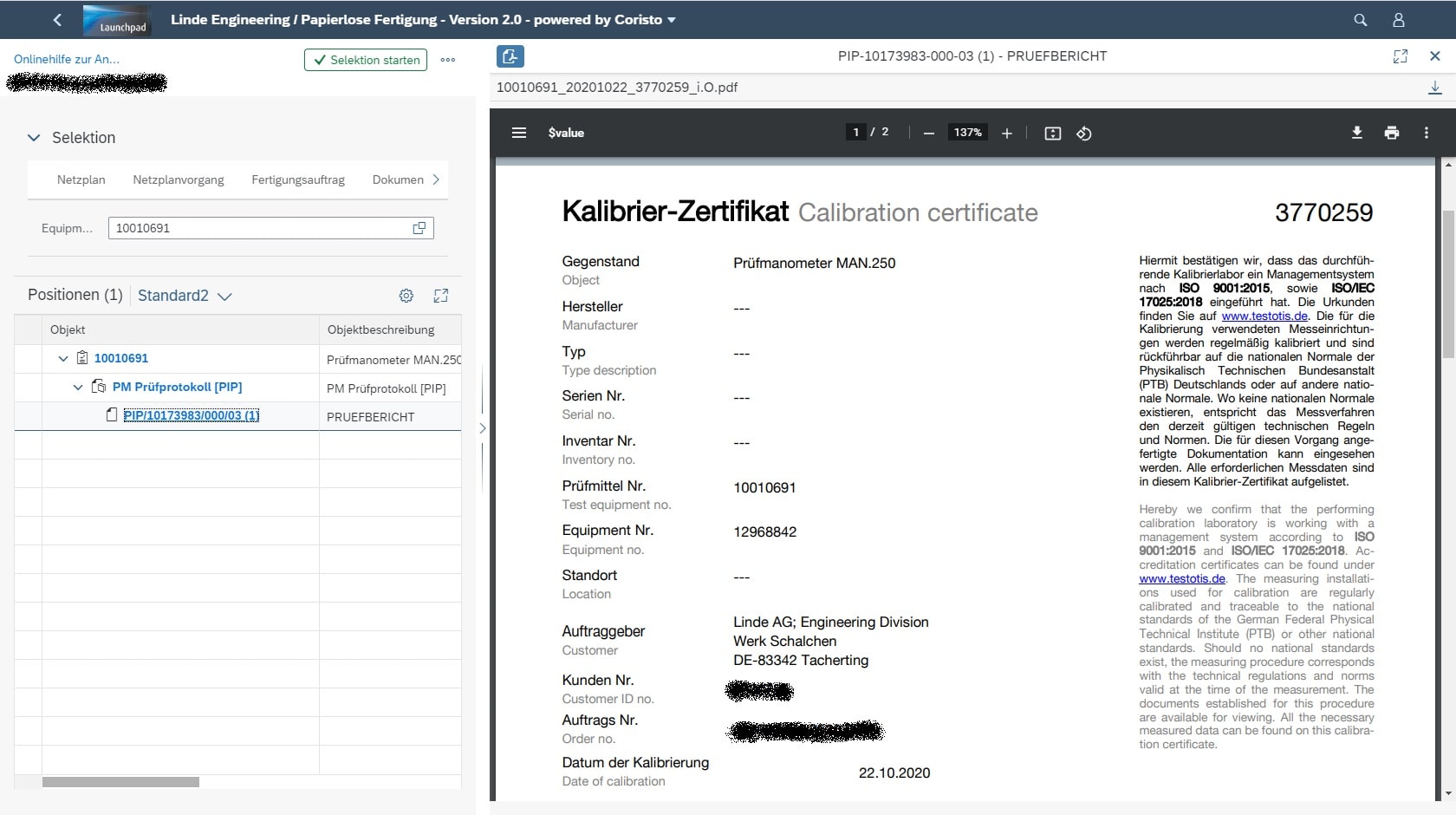The image size is (1456, 815).
Task: Click the certificate number 3770259
Action: tap(1323, 212)
